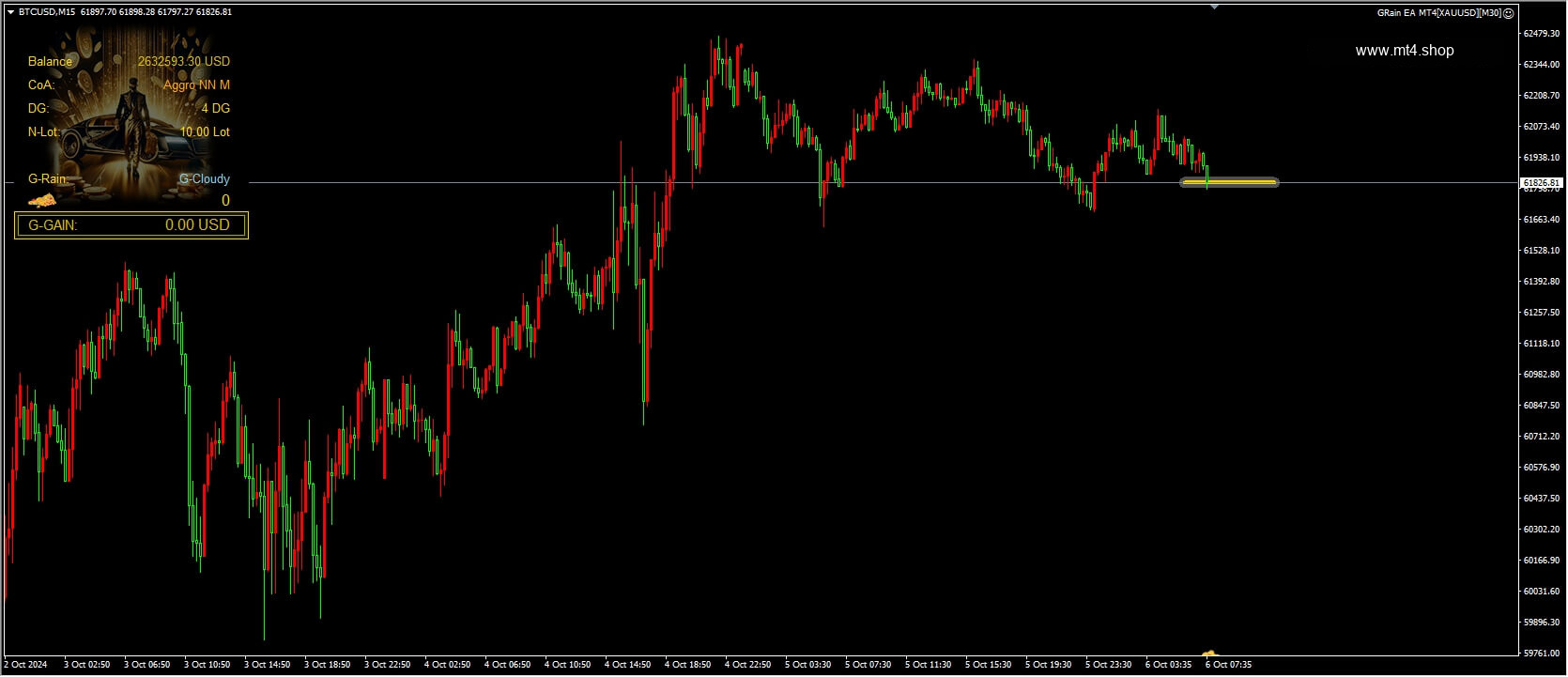This screenshot has width=1568, height=677.
Task: Click the 62479.30 price scale label
Action: tap(1541, 34)
